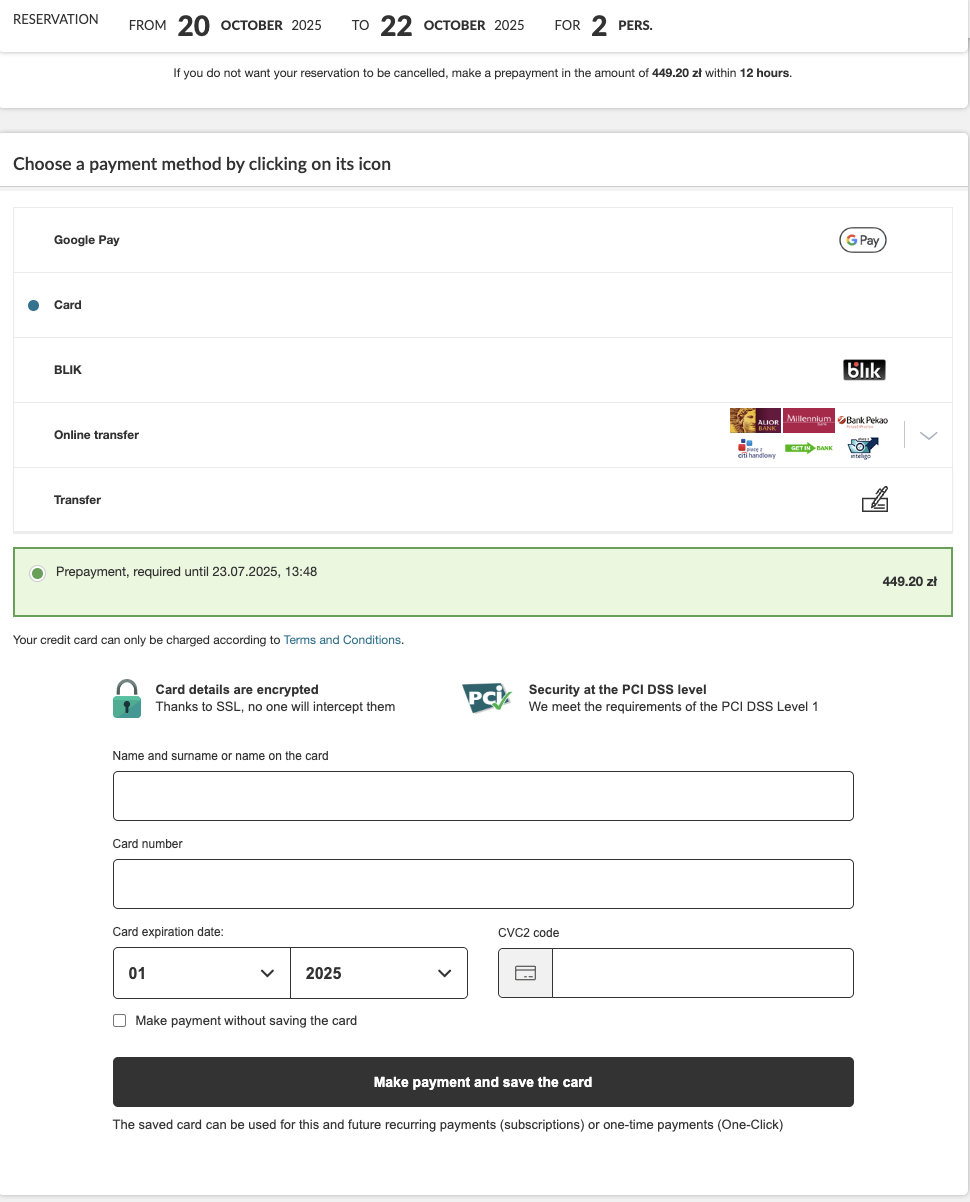Image resolution: width=970 pixels, height=1202 pixels.
Task: Click the Google Pay logo icon
Action: click(x=862, y=240)
